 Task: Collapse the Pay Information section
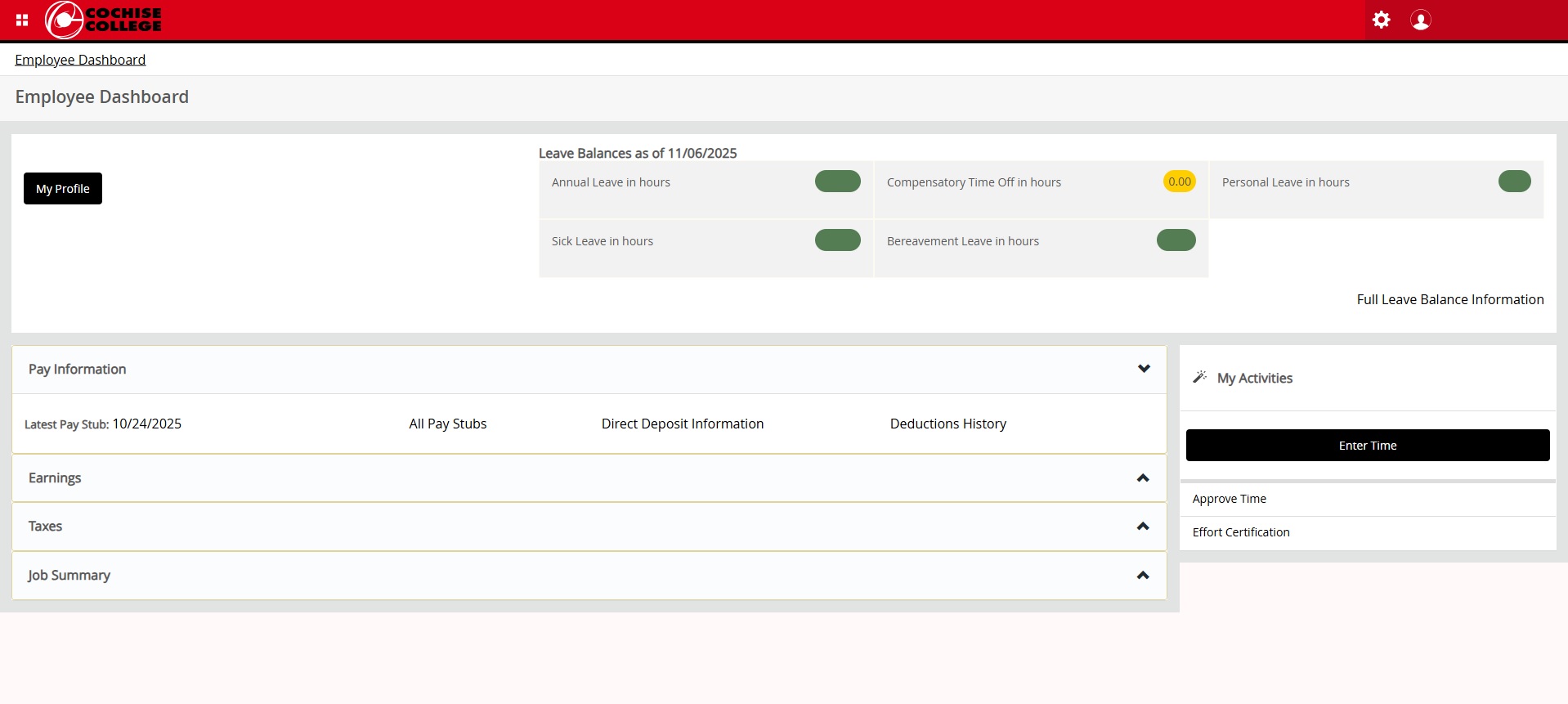(x=1143, y=369)
